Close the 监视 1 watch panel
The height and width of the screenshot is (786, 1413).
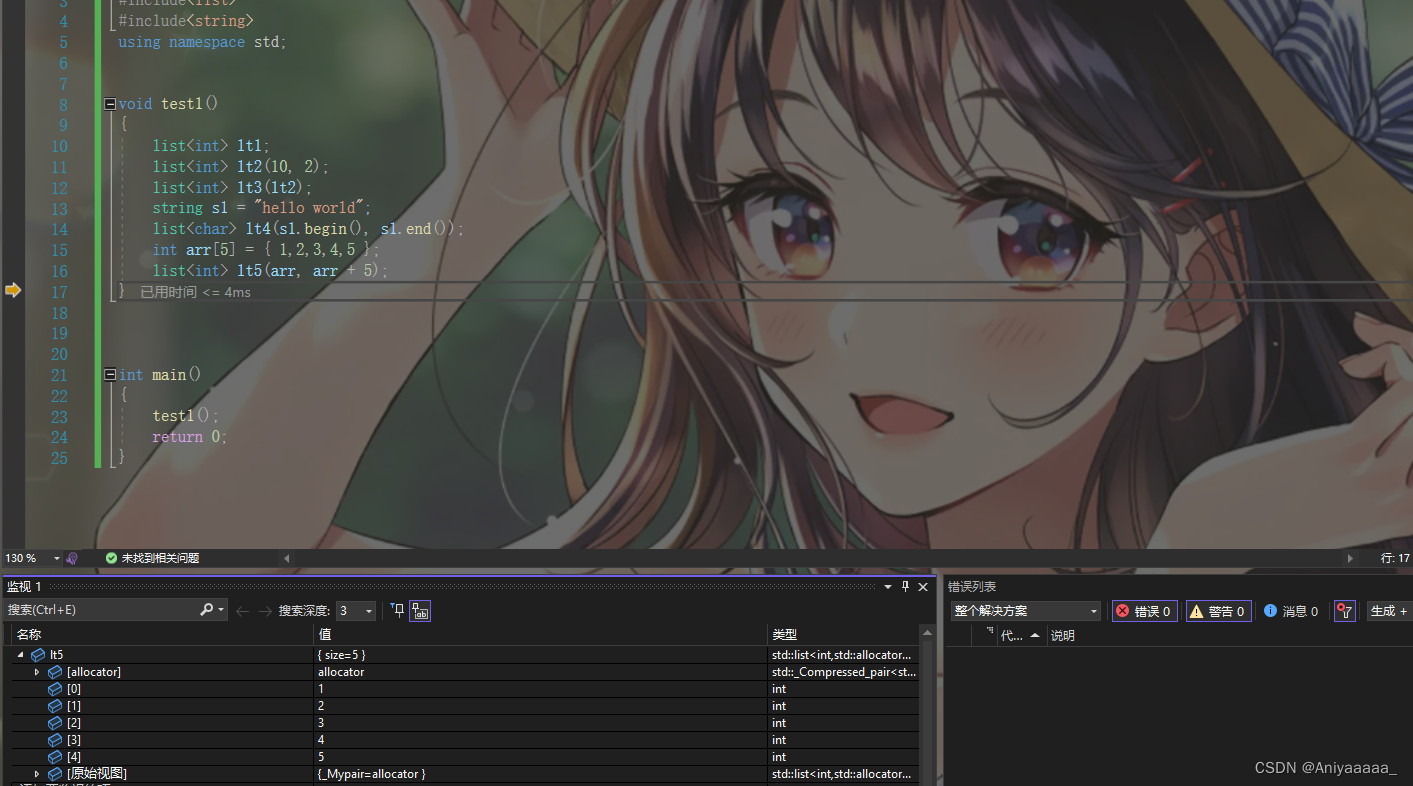click(923, 587)
